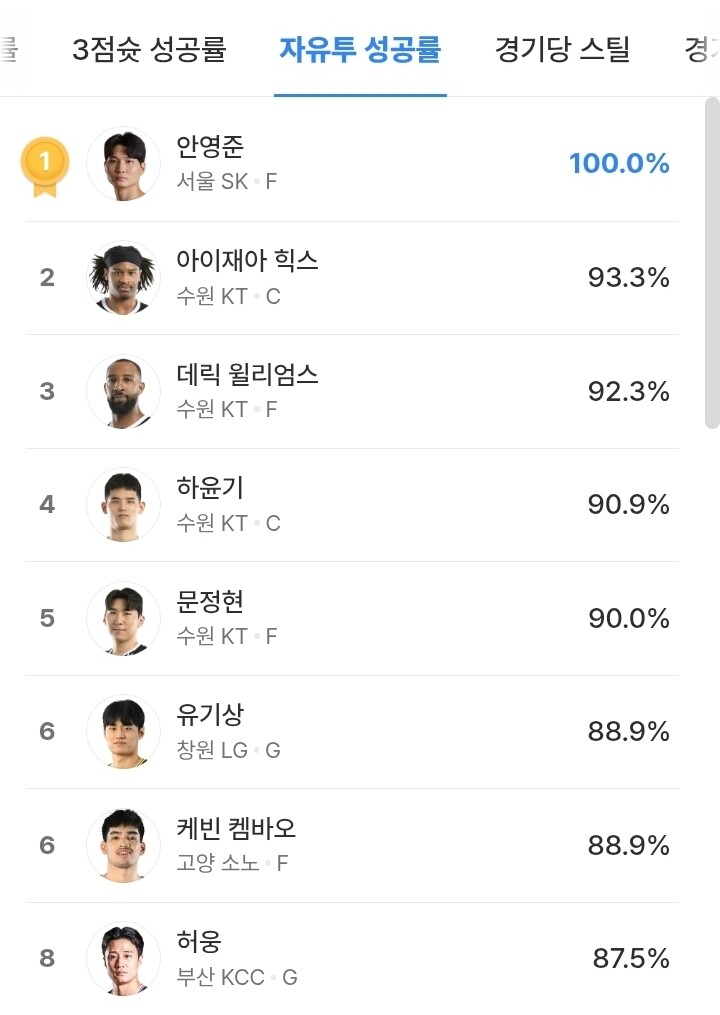This screenshot has height=1015, width=720.
Task: Click 안영준 player name link
Action: pyautogui.click(x=210, y=148)
